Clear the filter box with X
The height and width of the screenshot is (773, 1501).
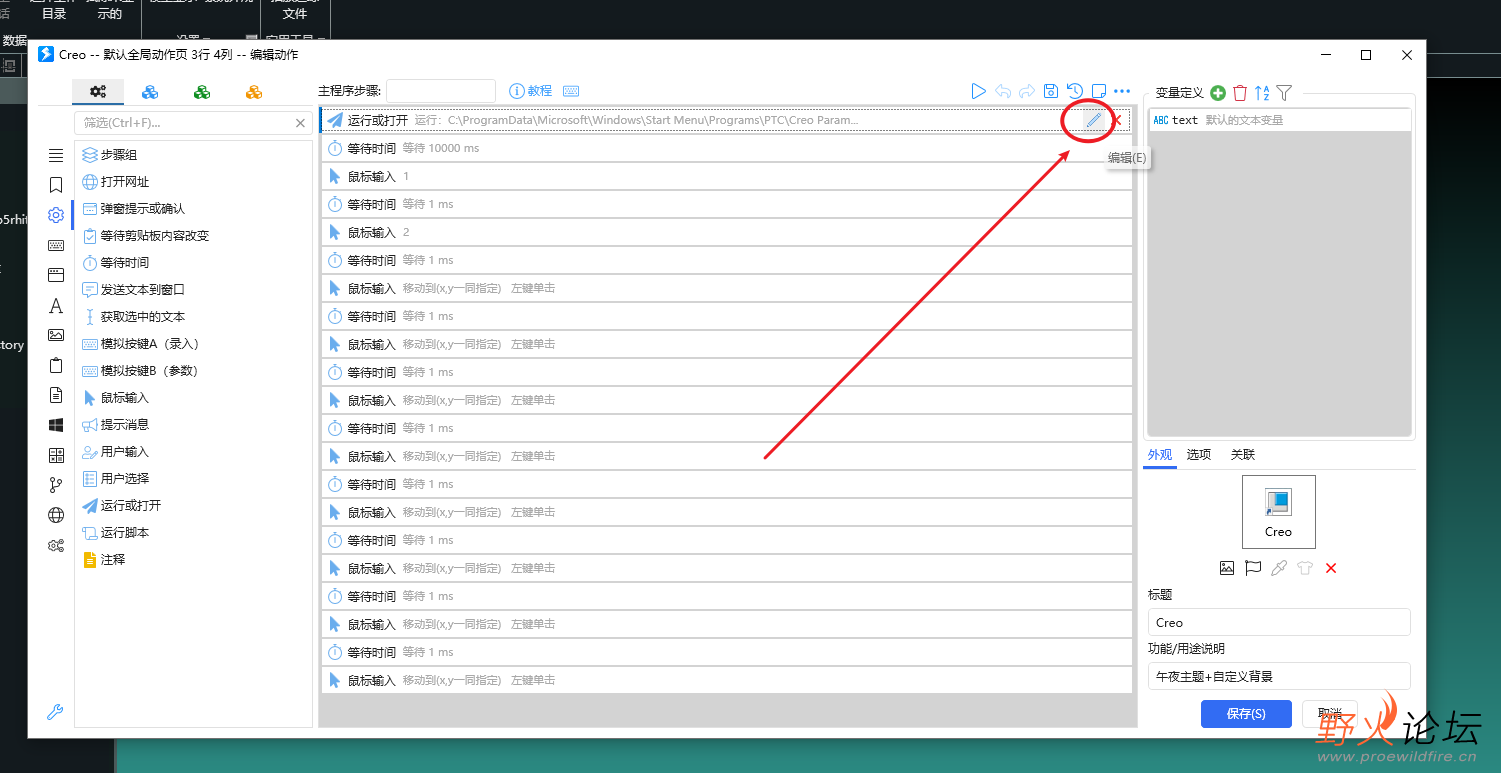pyautogui.click(x=300, y=123)
